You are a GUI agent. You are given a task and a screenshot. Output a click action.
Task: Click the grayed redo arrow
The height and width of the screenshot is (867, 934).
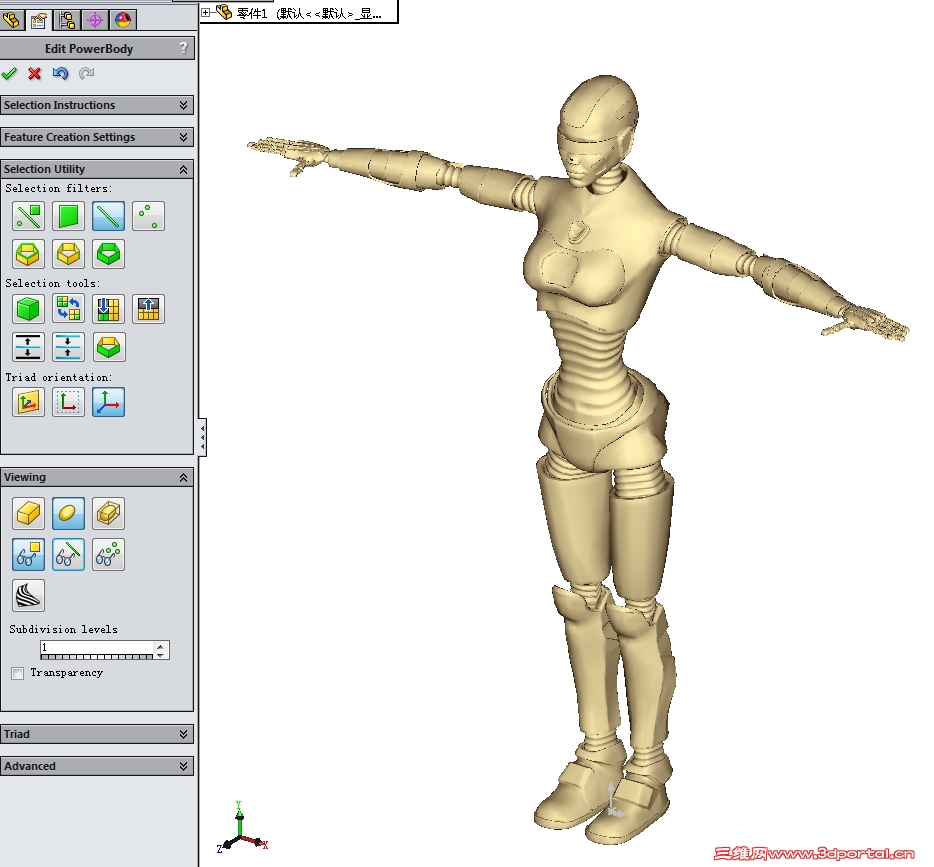click(x=86, y=73)
